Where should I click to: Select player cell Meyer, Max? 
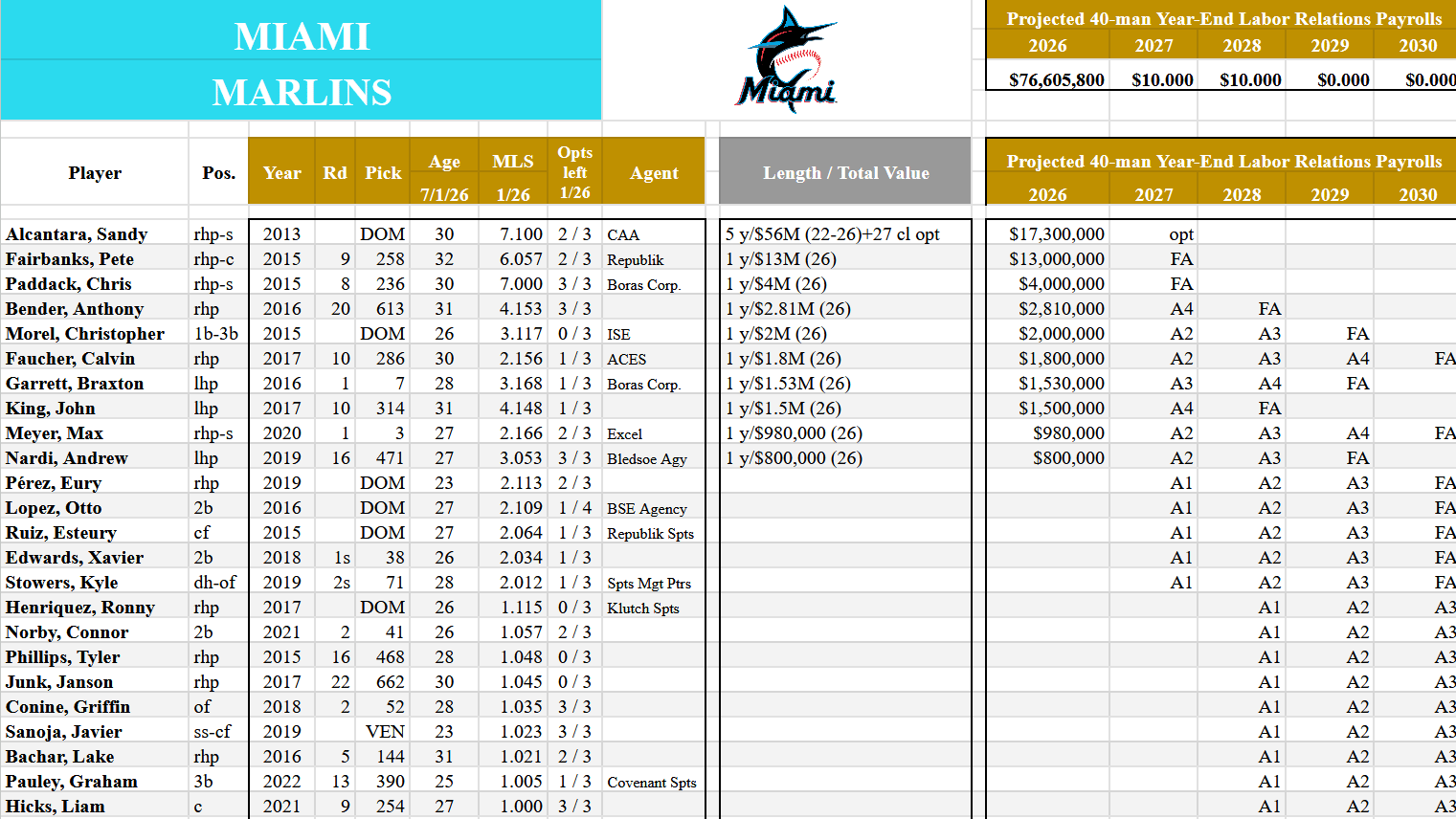coord(95,432)
